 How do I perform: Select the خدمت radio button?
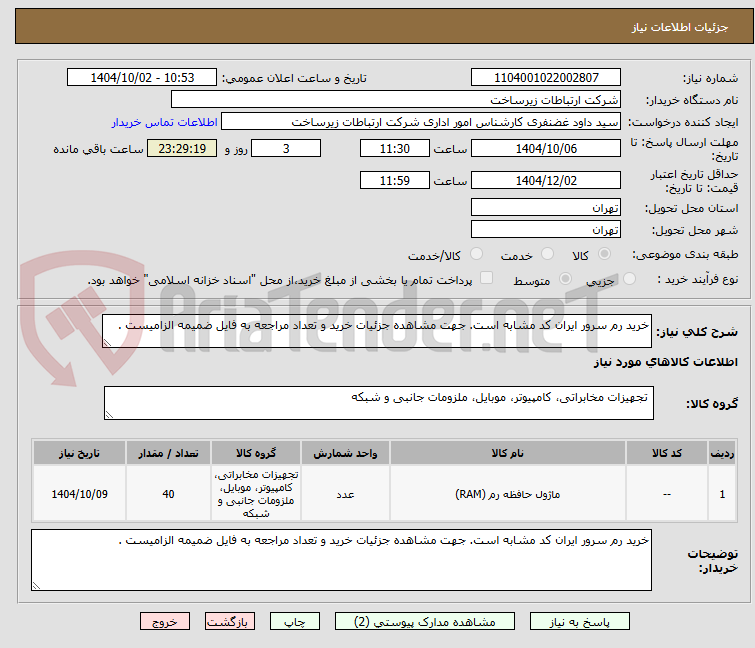pos(547,254)
